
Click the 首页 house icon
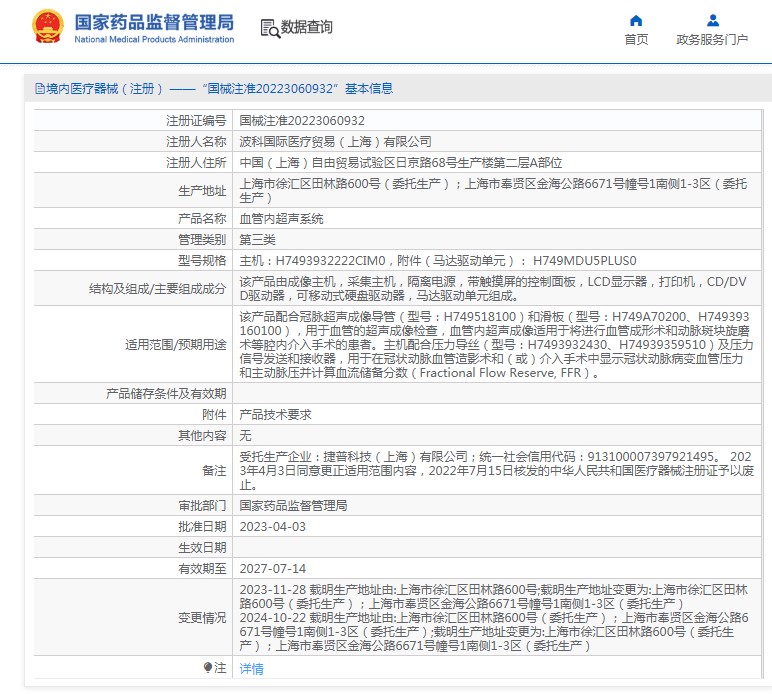pos(636,20)
